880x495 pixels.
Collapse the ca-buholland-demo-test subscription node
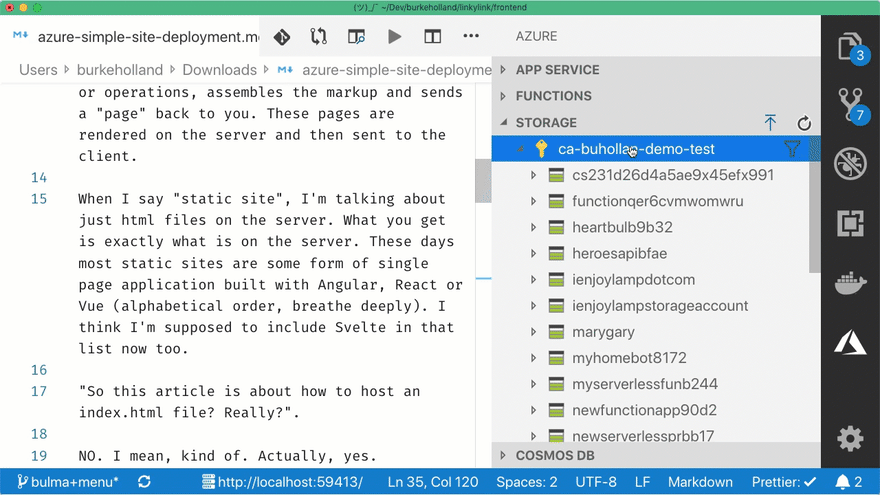pyautogui.click(x=520, y=149)
